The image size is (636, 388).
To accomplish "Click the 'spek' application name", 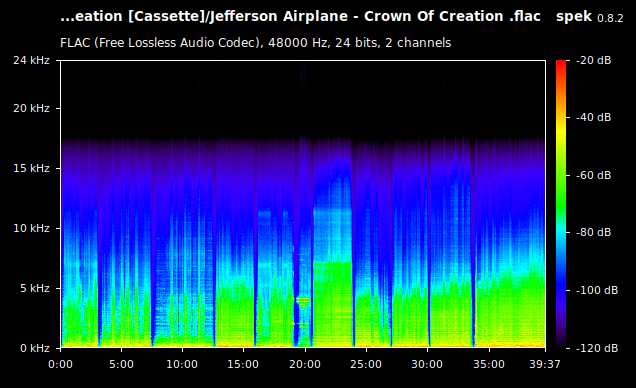I will point(574,17).
